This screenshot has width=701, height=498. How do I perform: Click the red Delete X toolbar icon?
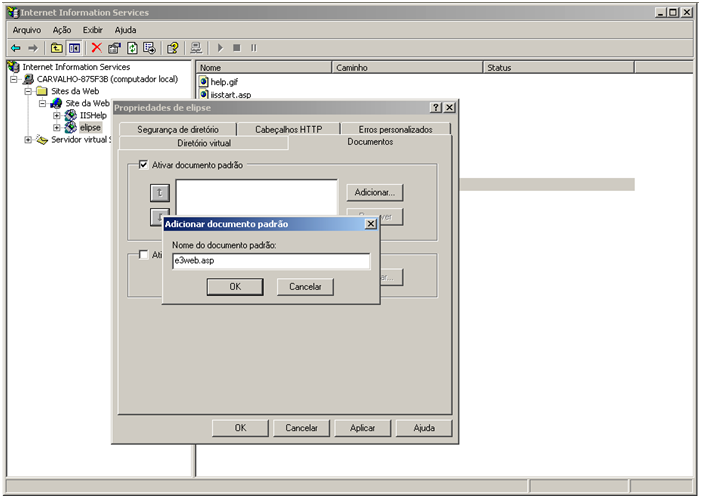coord(96,47)
